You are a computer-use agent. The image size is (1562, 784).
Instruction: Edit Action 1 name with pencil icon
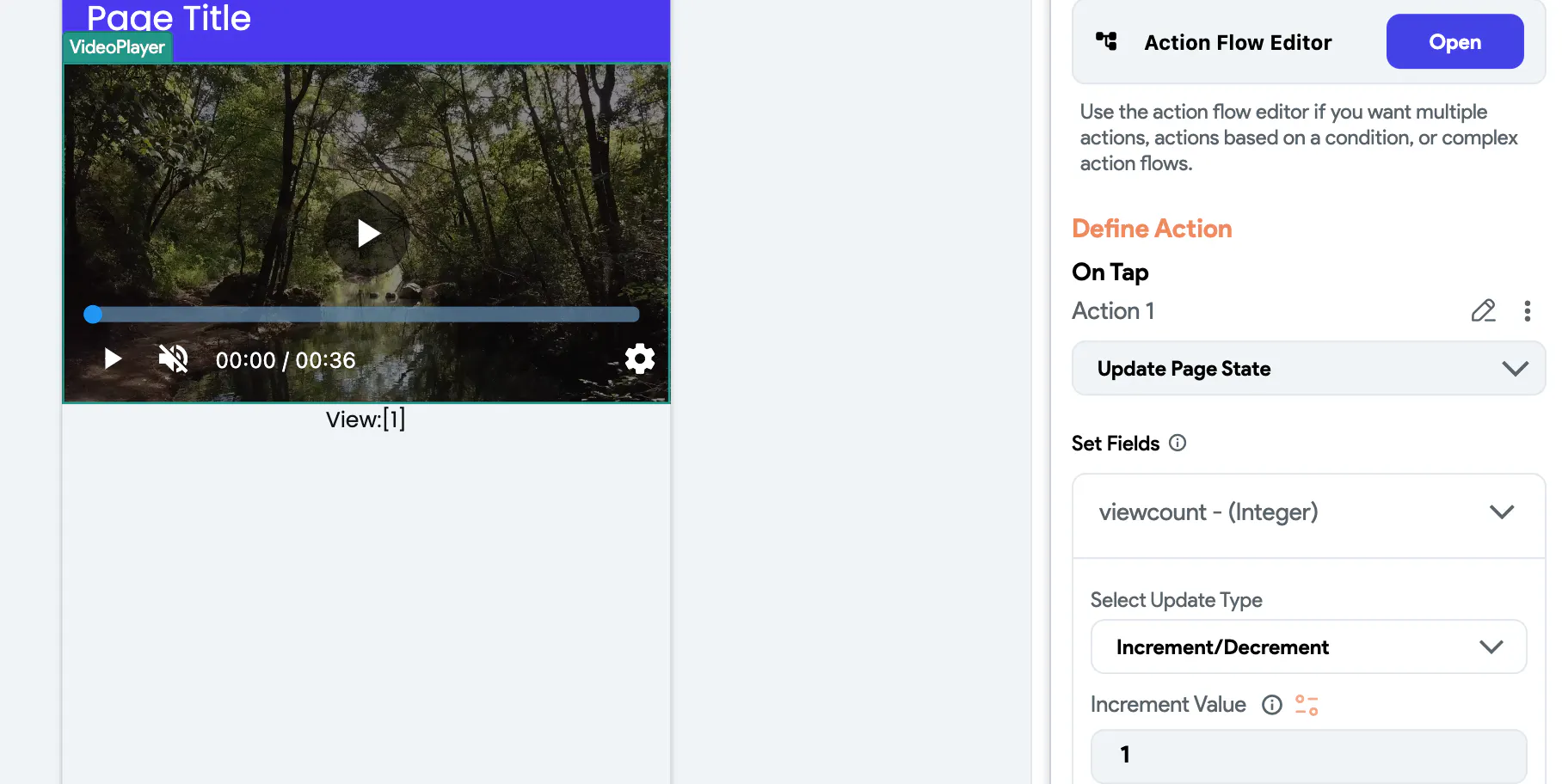pos(1483,310)
